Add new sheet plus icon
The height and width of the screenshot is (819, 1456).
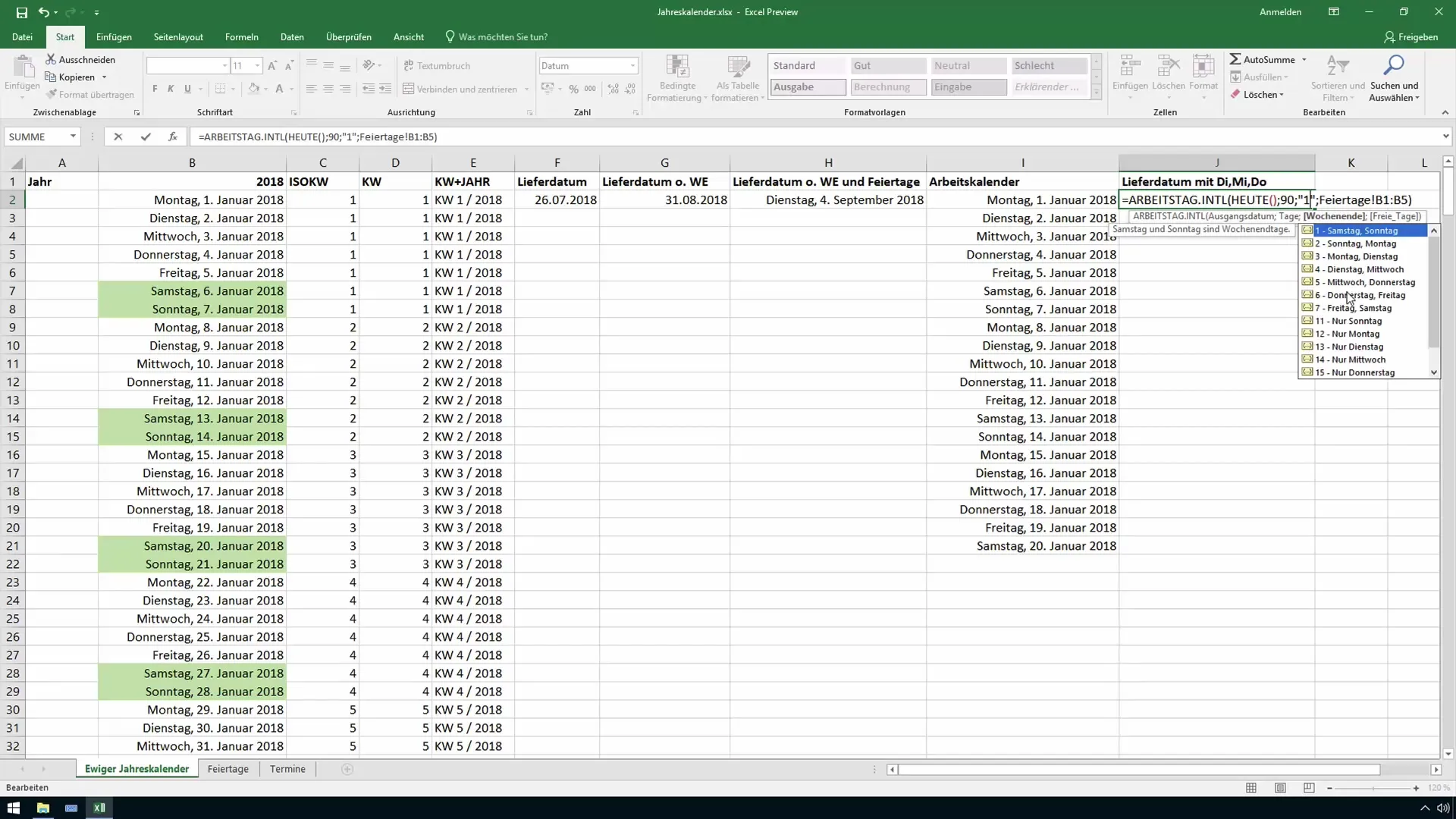pos(347,769)
